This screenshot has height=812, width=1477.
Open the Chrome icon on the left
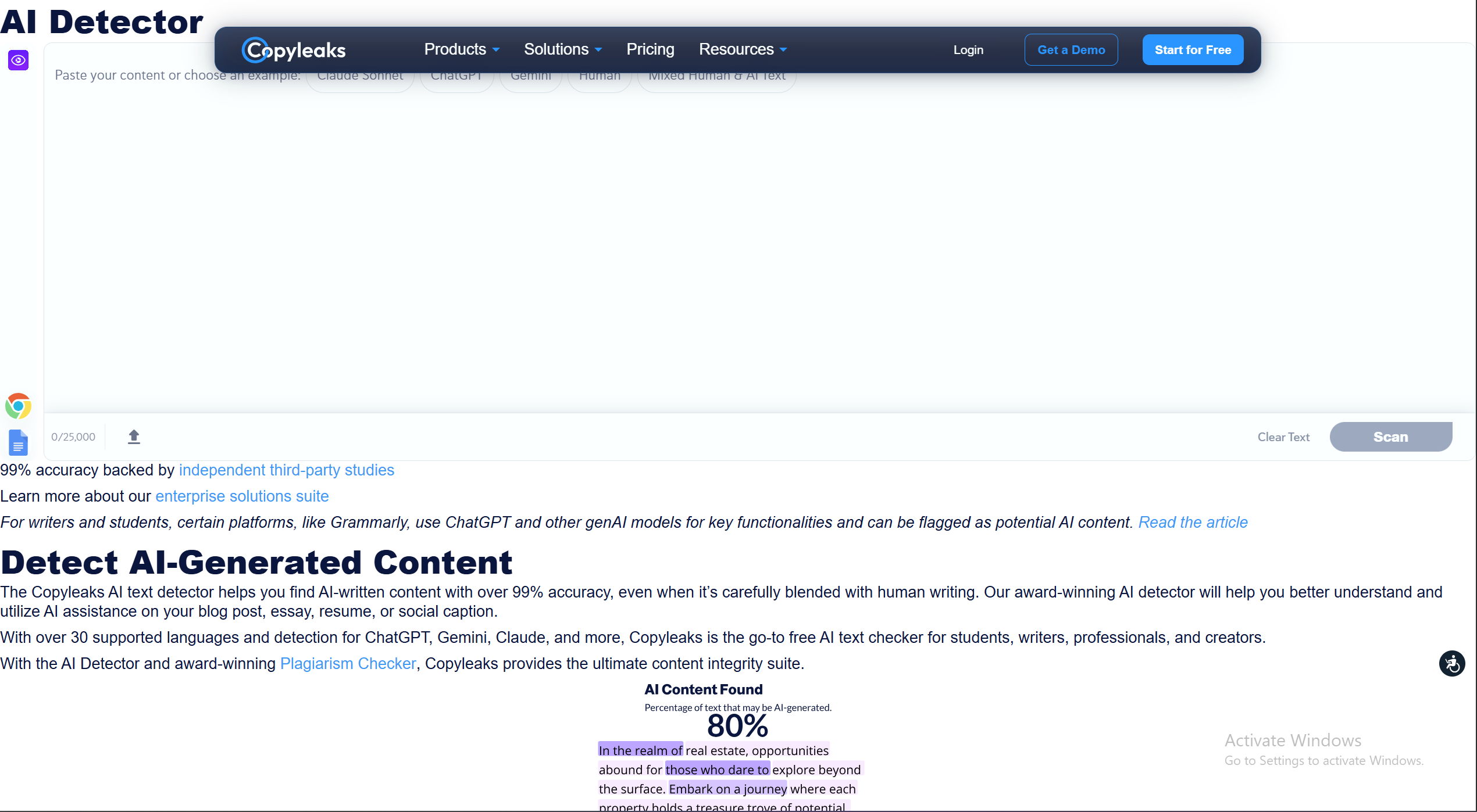[18, 406]
